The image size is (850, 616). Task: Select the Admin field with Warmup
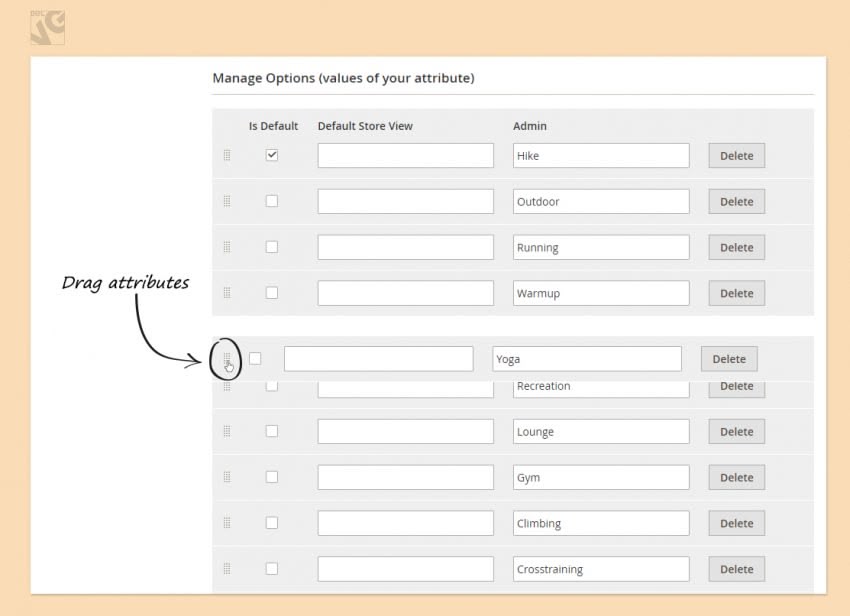(601, 293)
